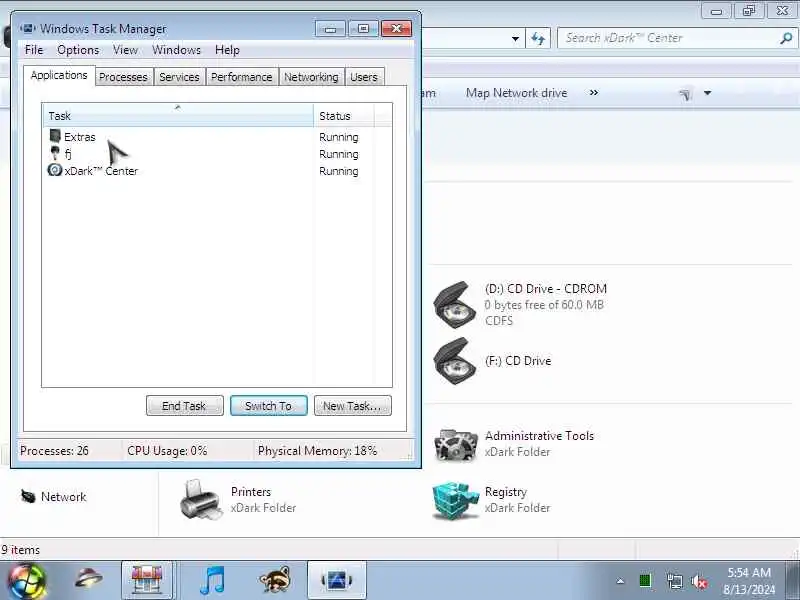This screenshot has width=800, height=600.
Task: Click the store-front taskbar icon
Action: [147, 580]
